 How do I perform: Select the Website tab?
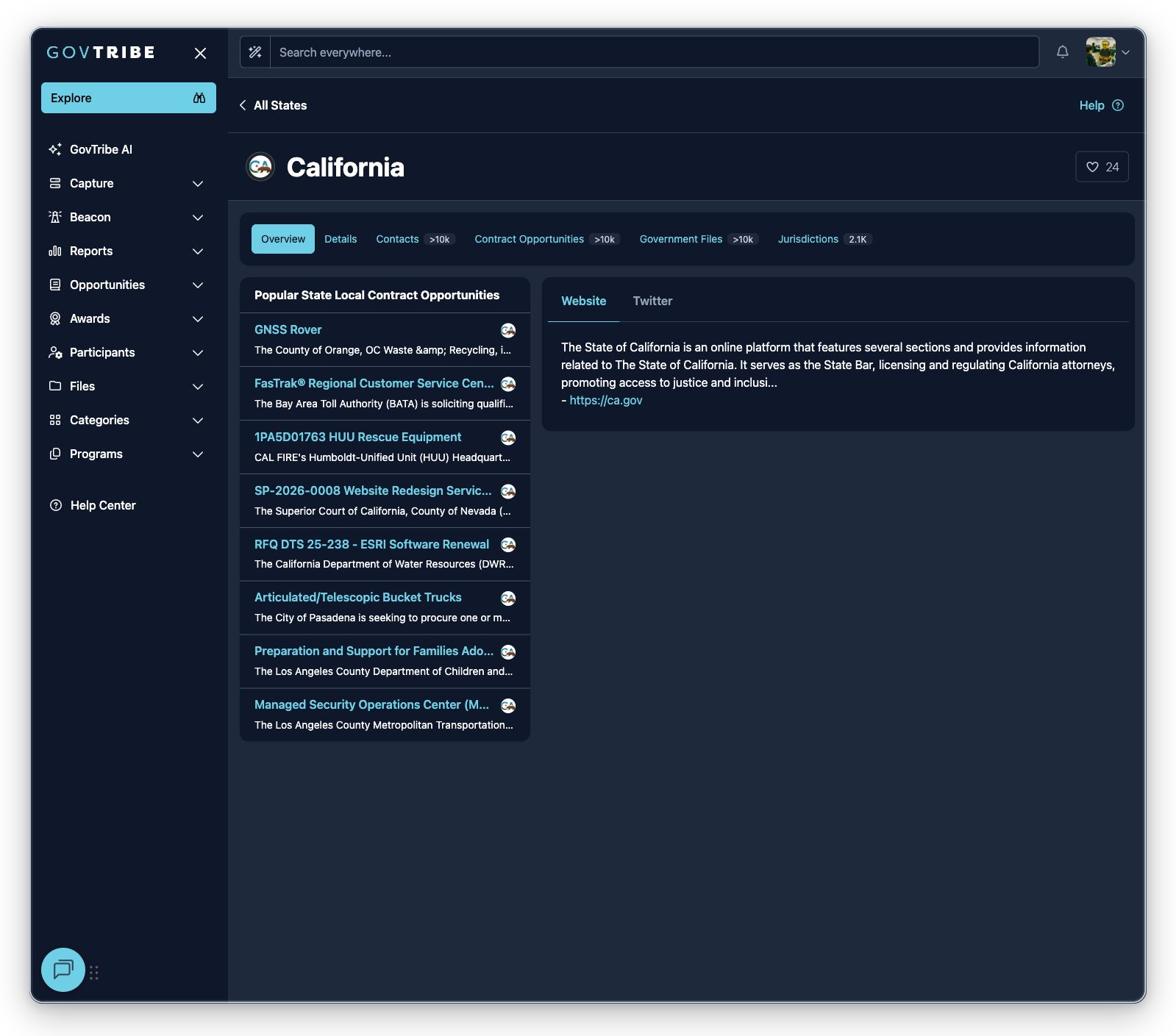click(584, 301)
